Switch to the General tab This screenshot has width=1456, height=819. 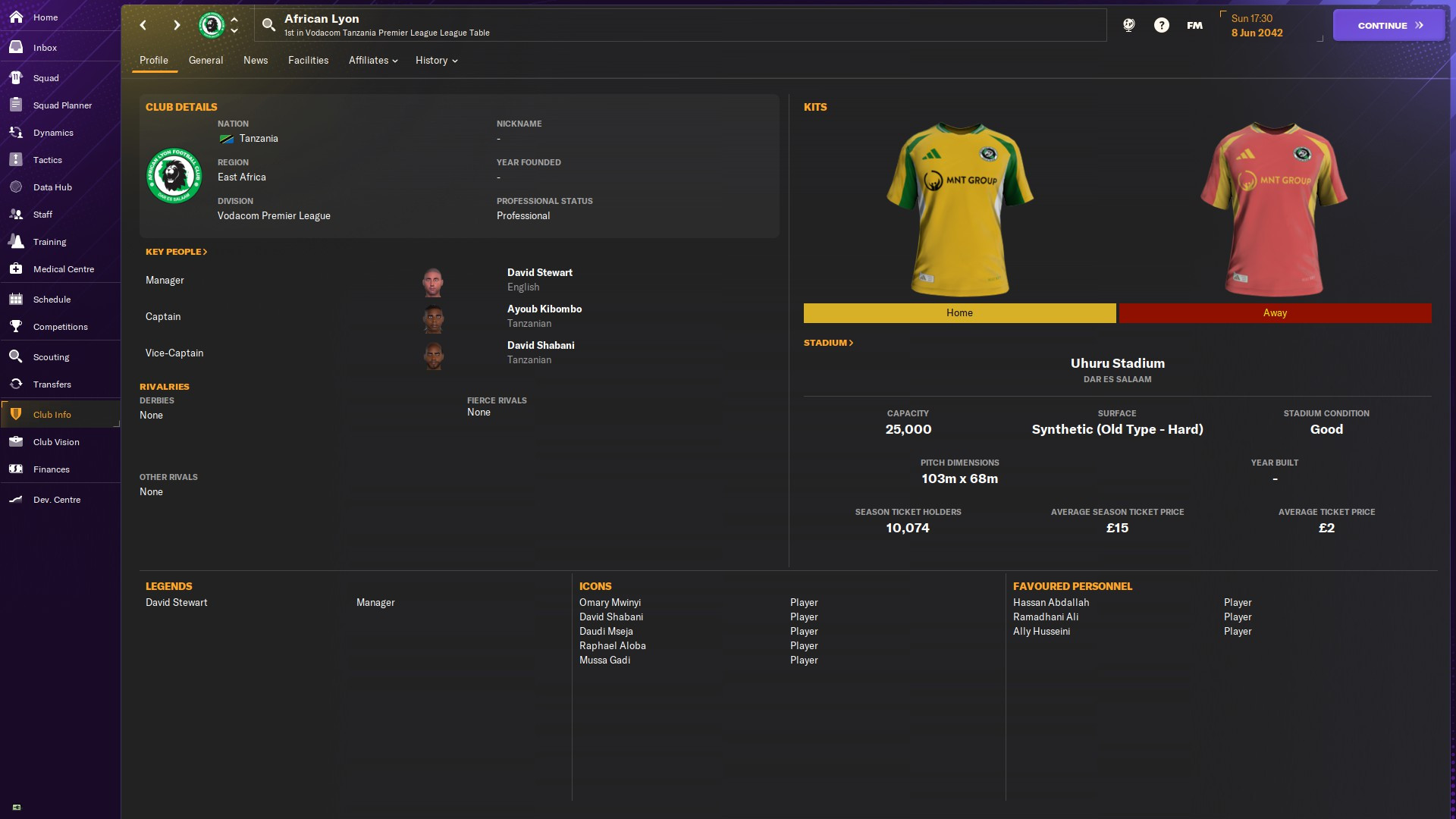coord(206,61)
